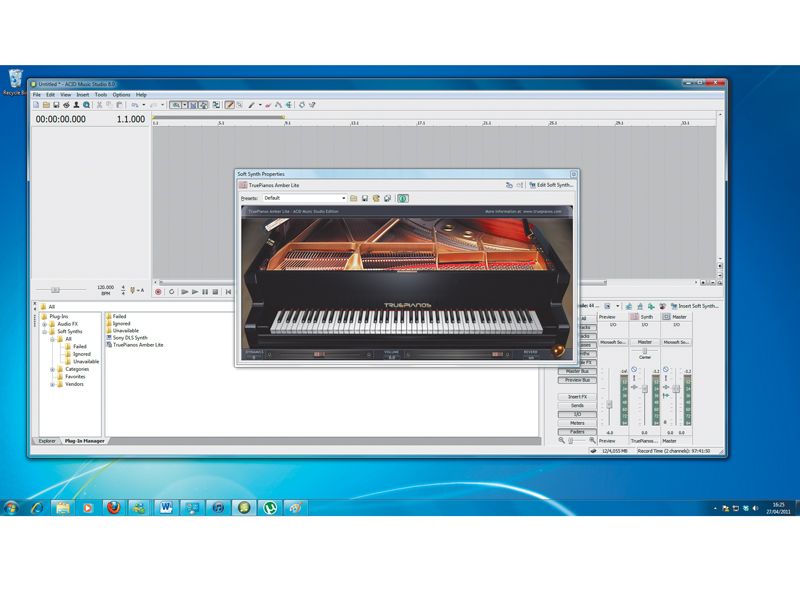Click the Preview channel volume fader
The width and height of the screenshot is (800, 600).
click(609, 405)
